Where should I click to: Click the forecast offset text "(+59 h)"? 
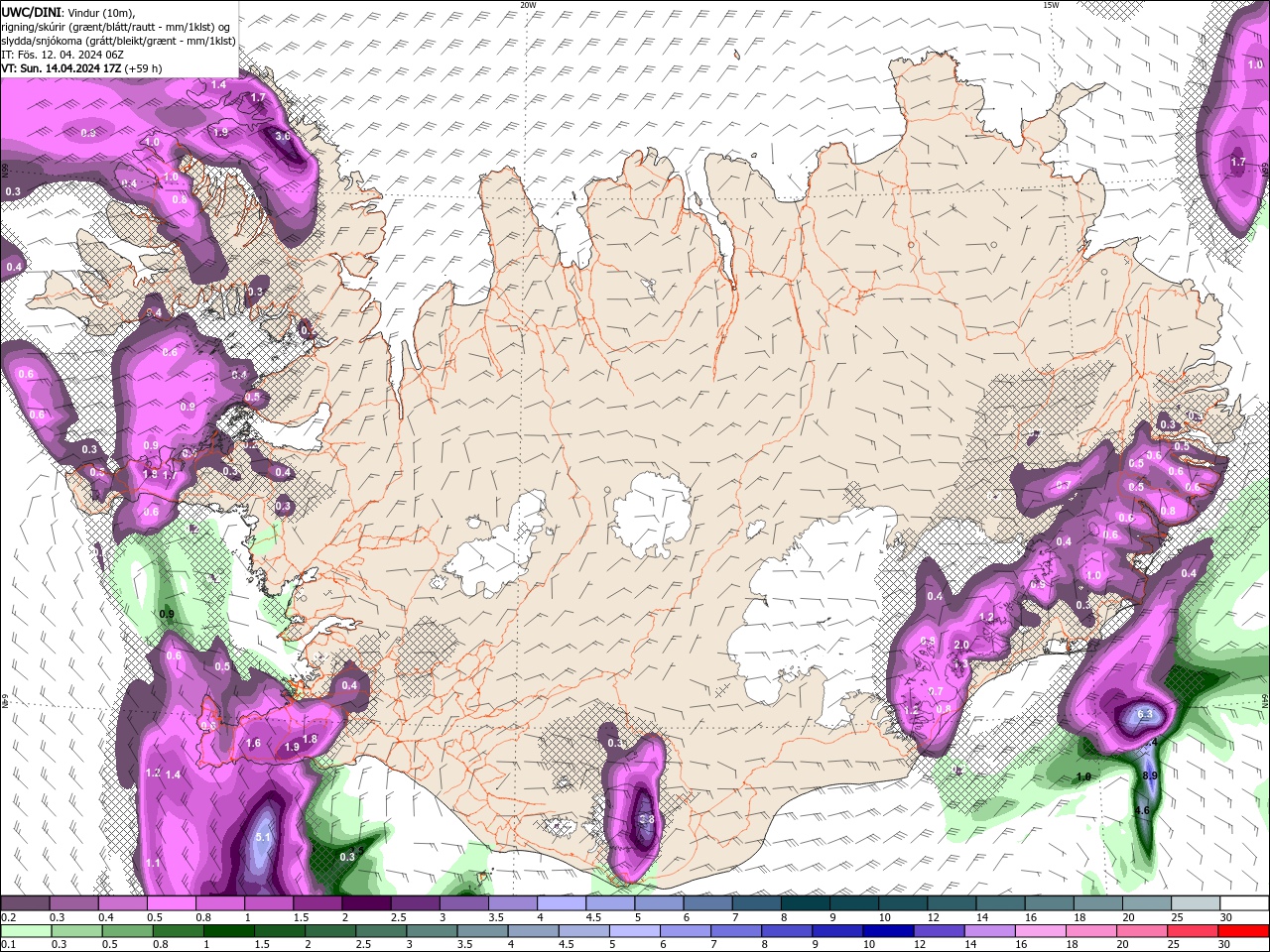[144, 68]
